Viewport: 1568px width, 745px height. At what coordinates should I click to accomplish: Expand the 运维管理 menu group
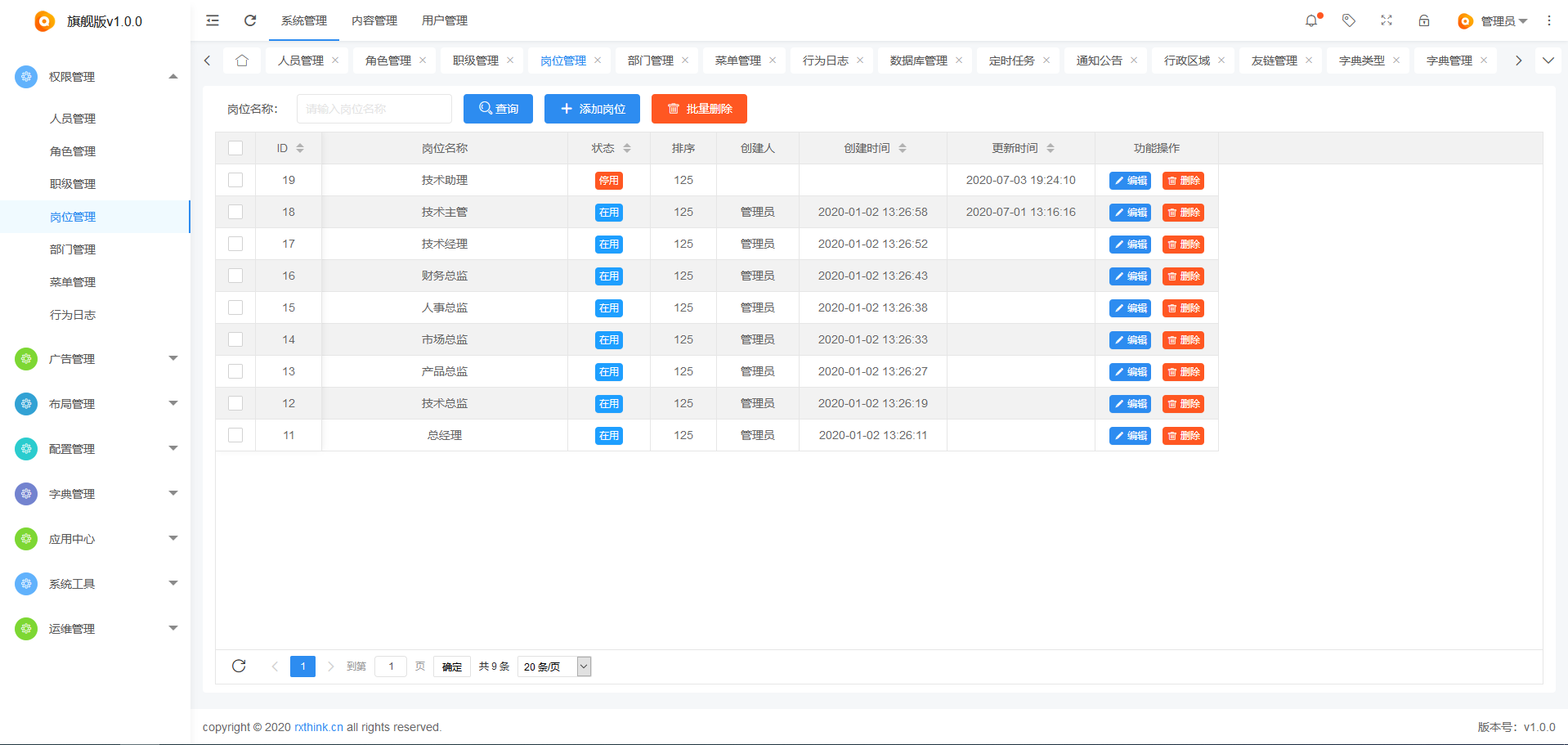[x=173, y=628]
